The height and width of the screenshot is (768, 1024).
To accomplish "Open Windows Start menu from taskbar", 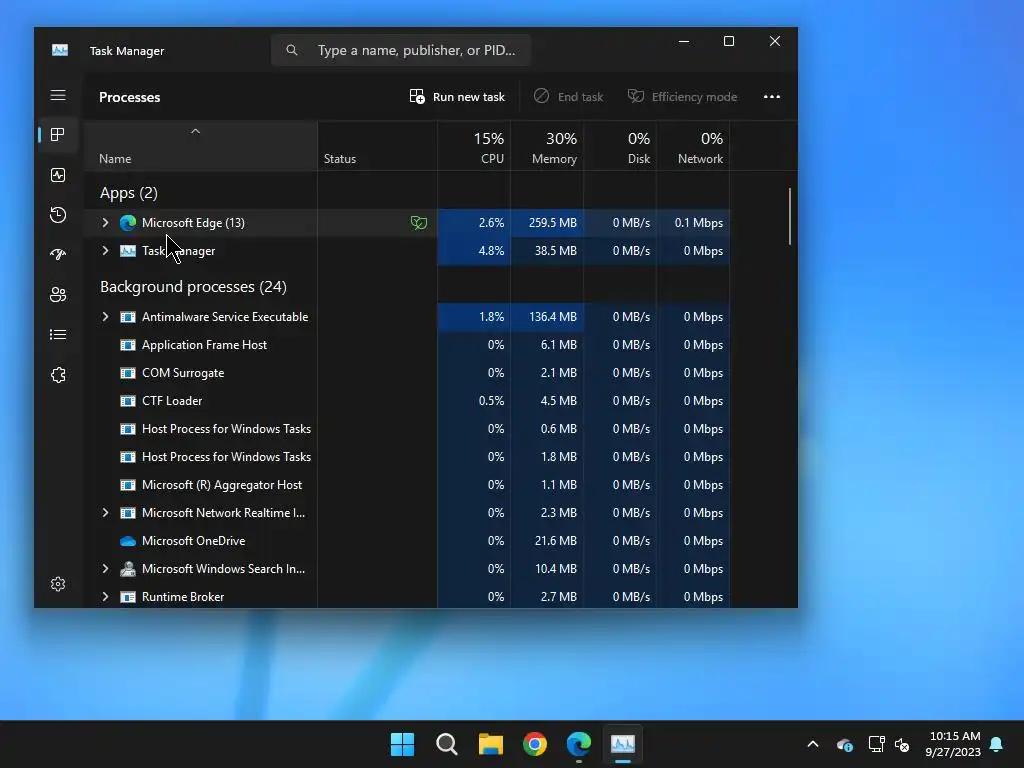I will pyautogui.click(x=402, y=744).
